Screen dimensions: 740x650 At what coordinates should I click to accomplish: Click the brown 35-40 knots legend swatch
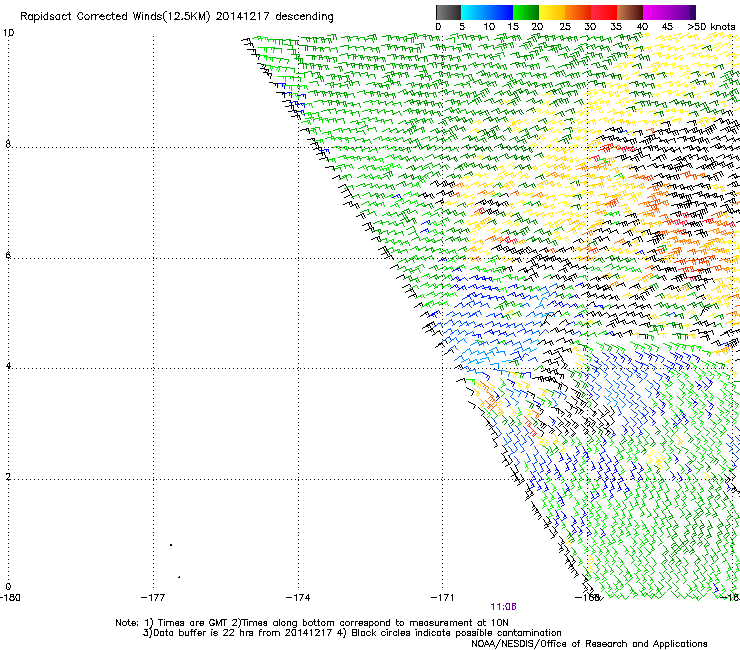pyautogui.click(x=630, y=12)
